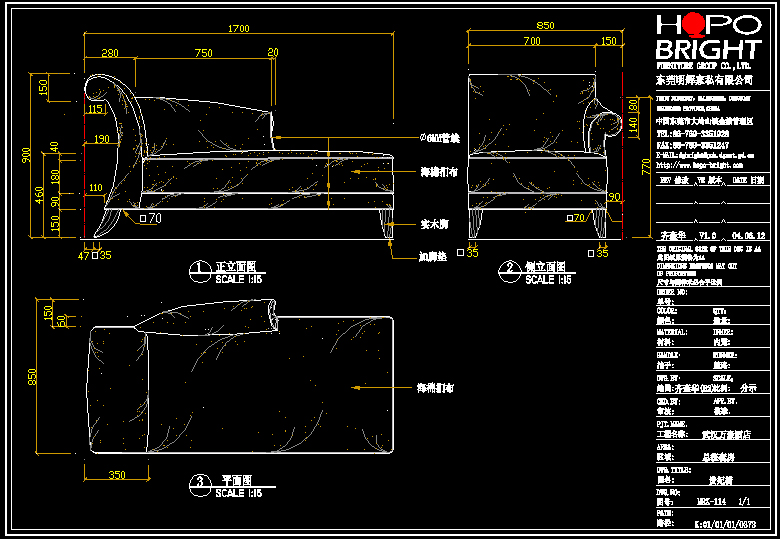780x539 pixels.
Task: Click the 110 dimension text
Action: tap(96, 187)
